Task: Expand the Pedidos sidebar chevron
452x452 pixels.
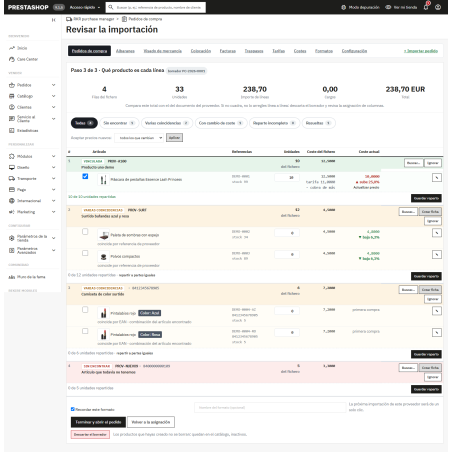Action: pos(54,85)
